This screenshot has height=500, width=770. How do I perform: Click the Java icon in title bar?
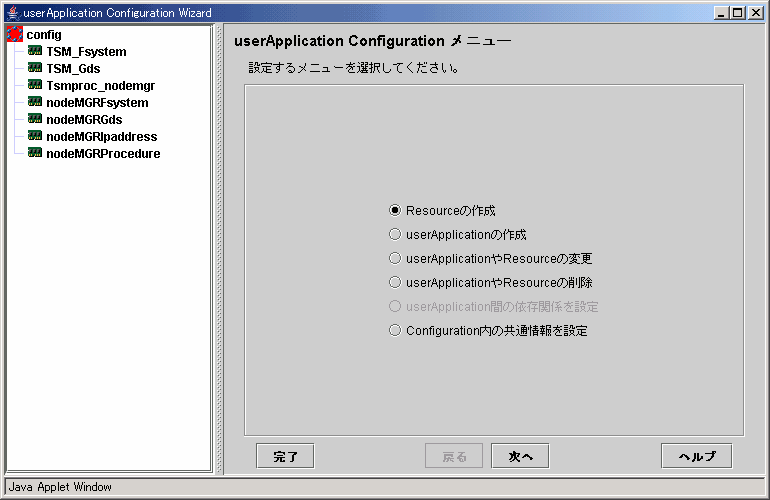pyautogui.click(x=13, y=12)
